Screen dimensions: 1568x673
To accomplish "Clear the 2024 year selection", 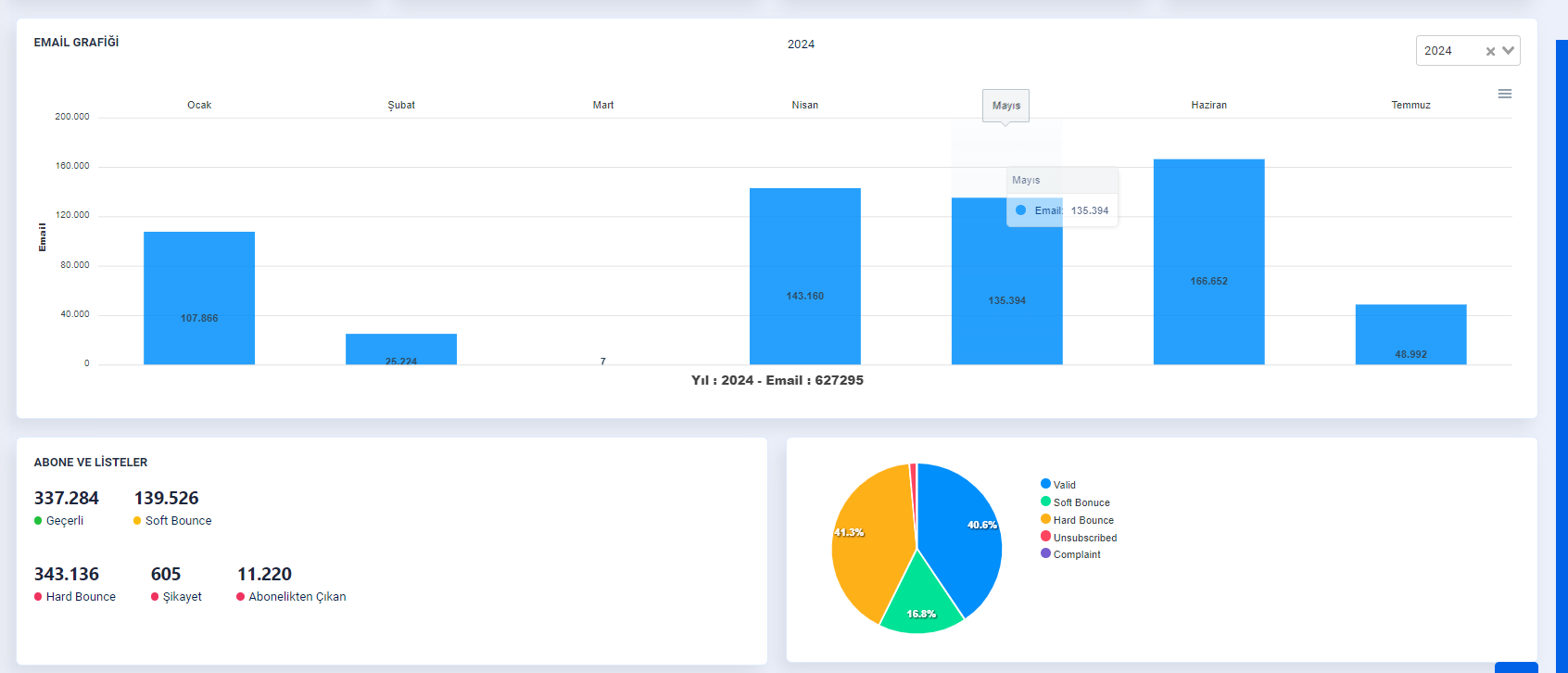I will point(1490,52).
